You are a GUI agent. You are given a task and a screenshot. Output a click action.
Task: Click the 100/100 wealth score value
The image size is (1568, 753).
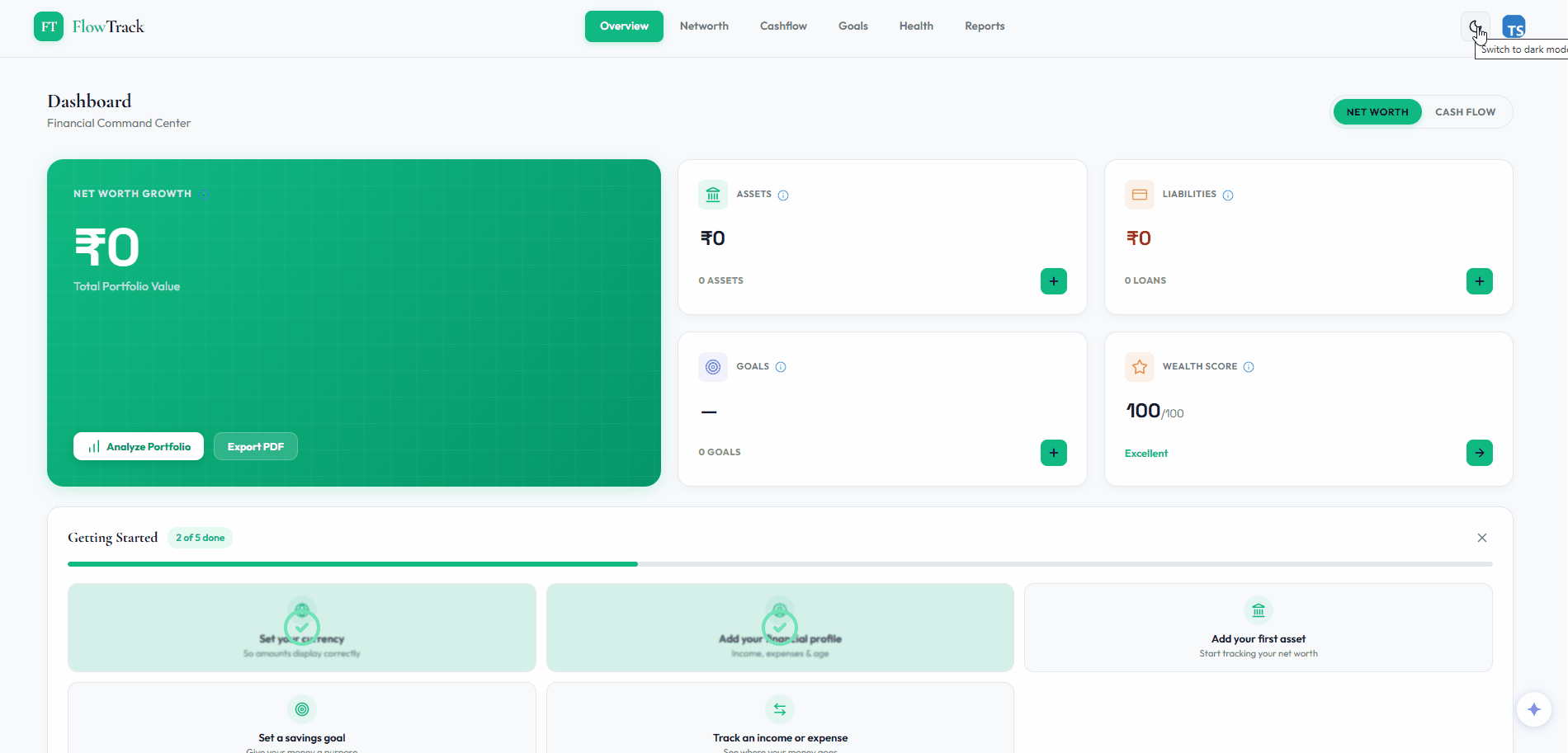point(1155,411)
